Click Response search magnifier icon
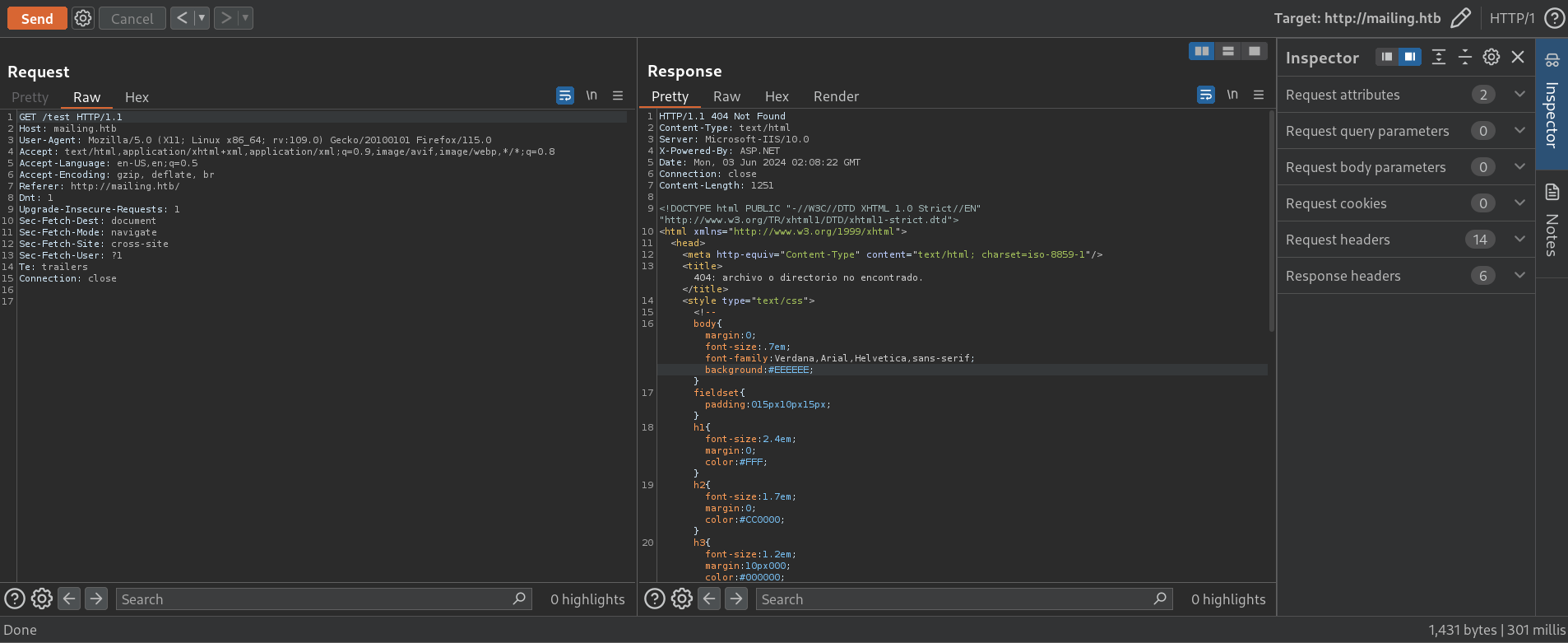 (1160, 599)
